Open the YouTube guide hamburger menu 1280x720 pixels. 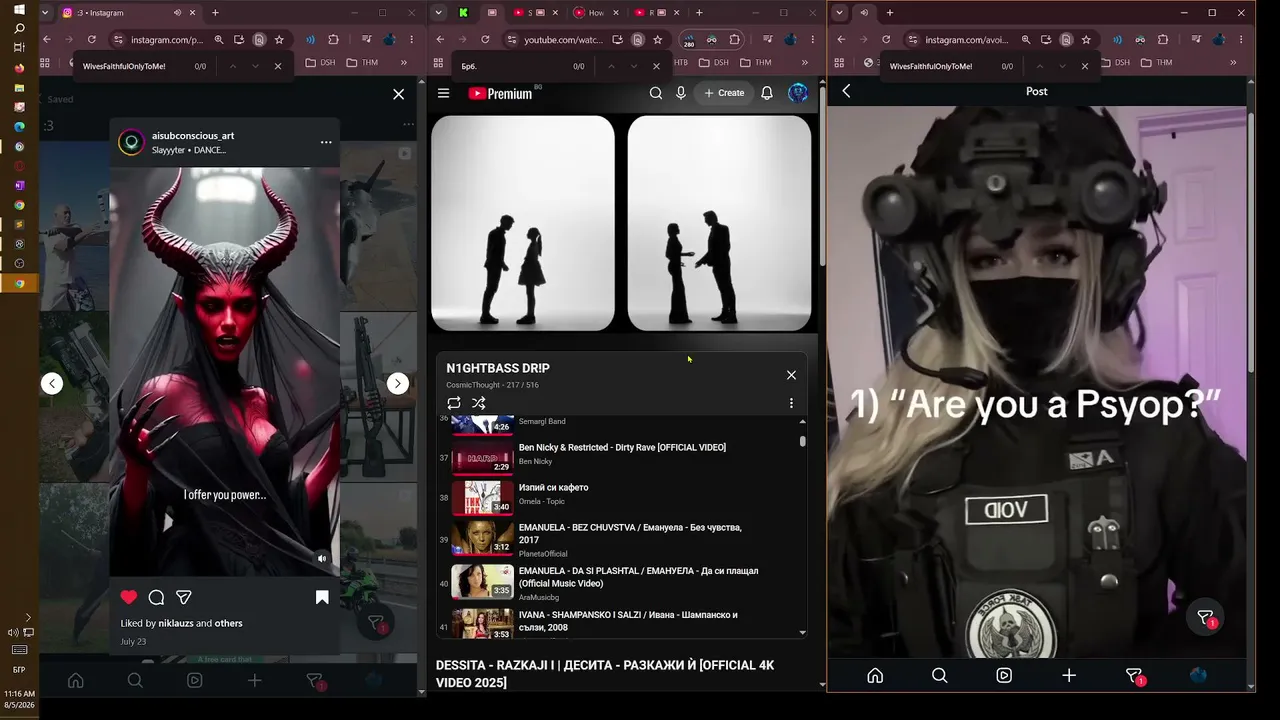[444, 93]
